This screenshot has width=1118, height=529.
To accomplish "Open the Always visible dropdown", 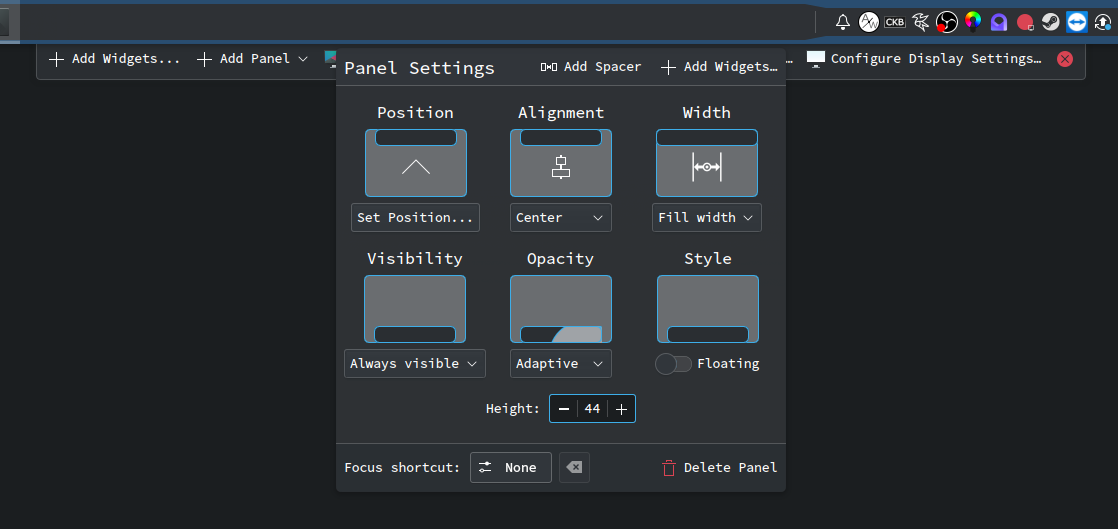I will [x=414, y=364].
